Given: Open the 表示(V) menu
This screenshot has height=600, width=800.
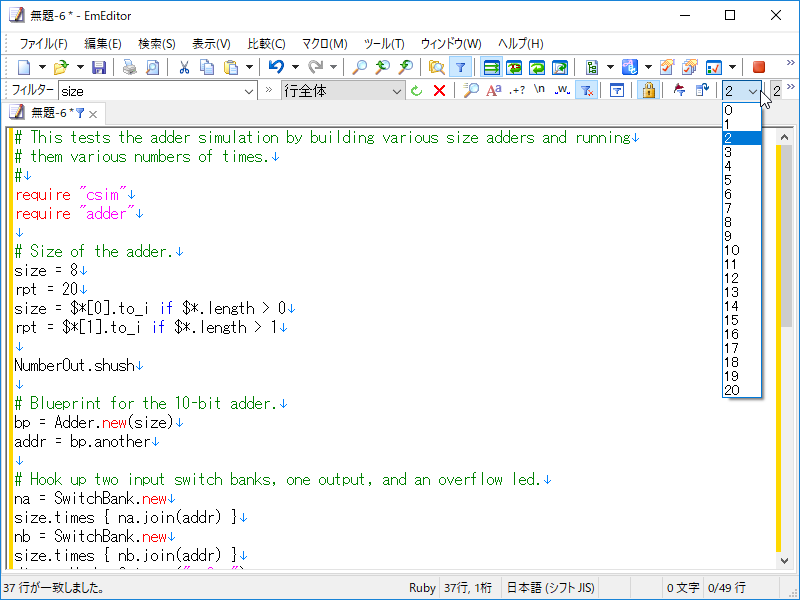Looking at the screenshot, I should coord(211,44).
